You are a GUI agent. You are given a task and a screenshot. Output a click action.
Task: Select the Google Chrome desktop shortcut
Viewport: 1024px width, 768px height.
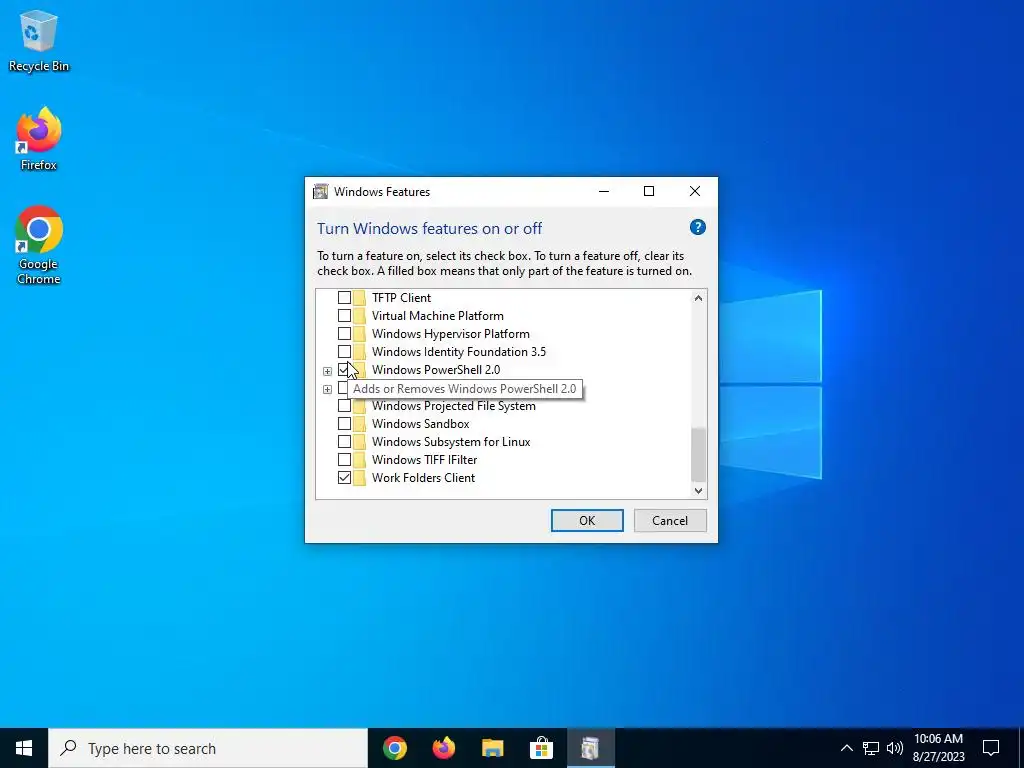click(39, 245)
